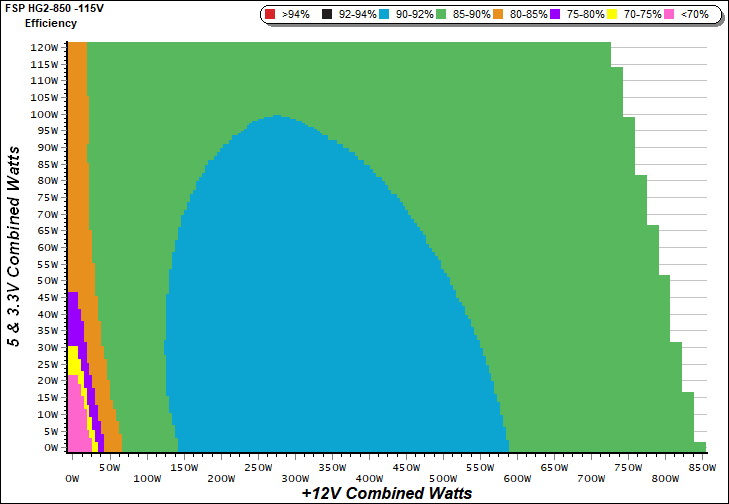This screenshot has height=504, width=729.
Task: Click the red >94% legend swatch
Action: (272, 15)
